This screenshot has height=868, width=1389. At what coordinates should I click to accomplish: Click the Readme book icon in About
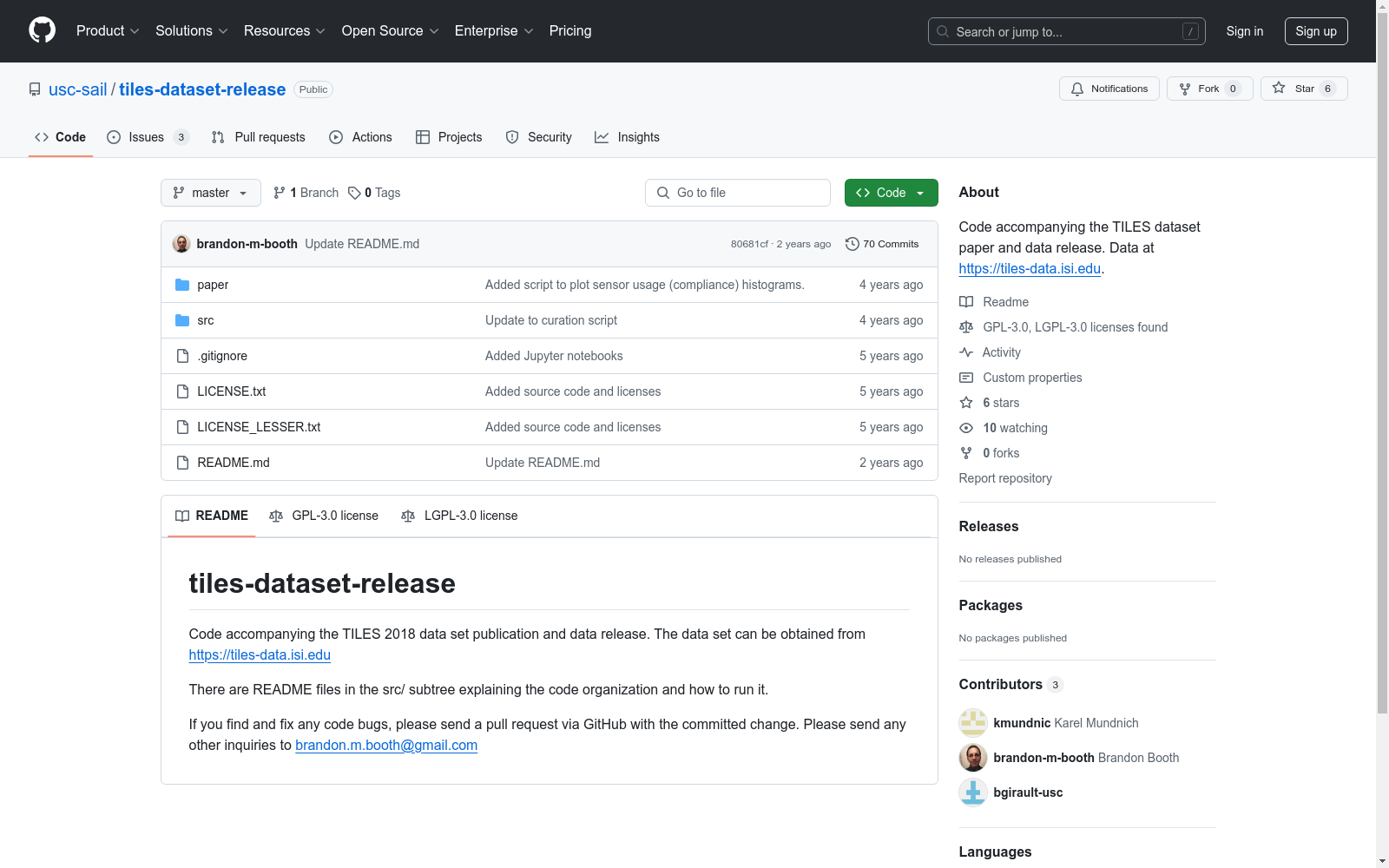coord(966,302)
